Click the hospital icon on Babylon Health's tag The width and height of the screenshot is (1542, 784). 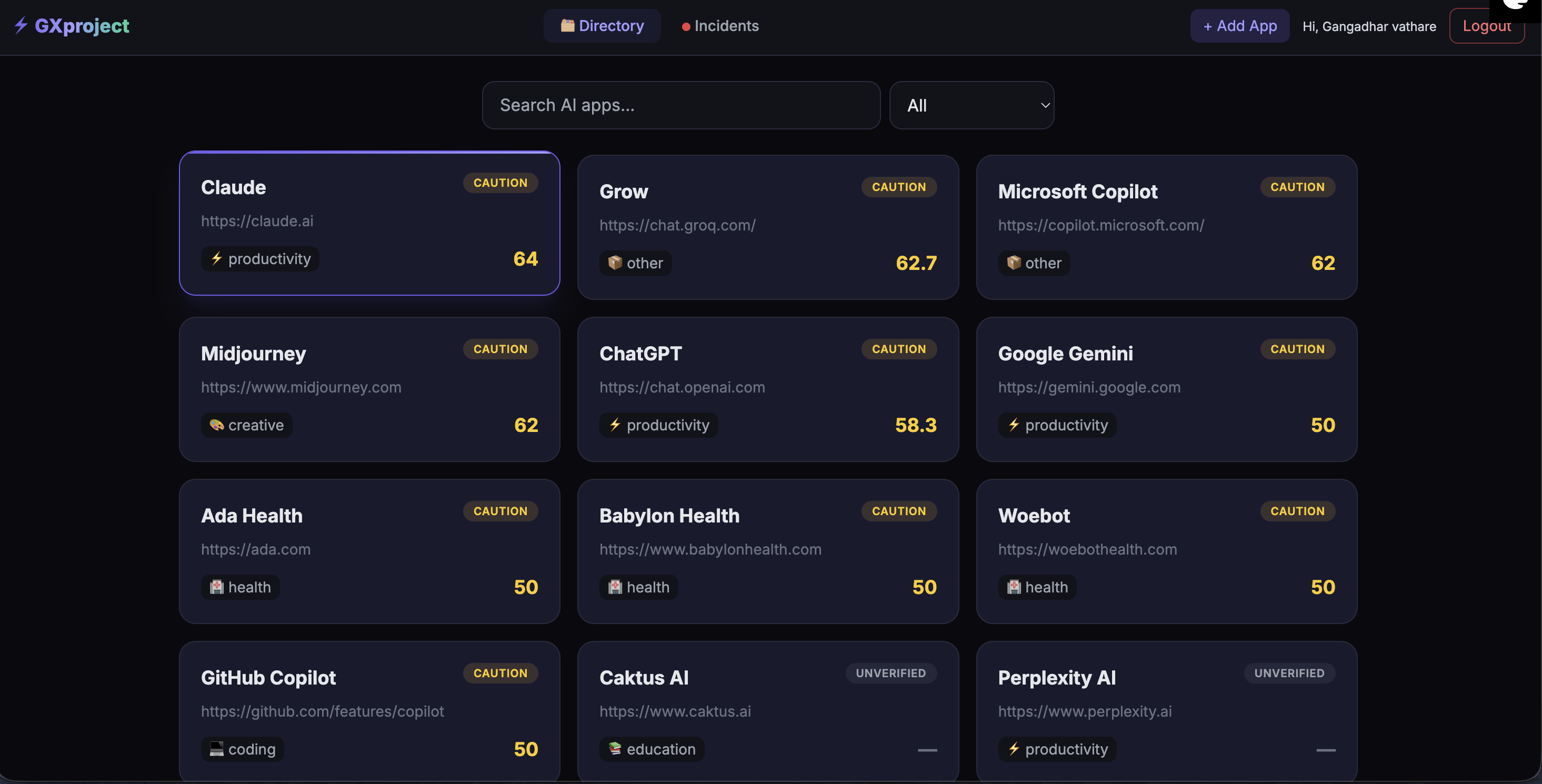[x=615, y=587]
